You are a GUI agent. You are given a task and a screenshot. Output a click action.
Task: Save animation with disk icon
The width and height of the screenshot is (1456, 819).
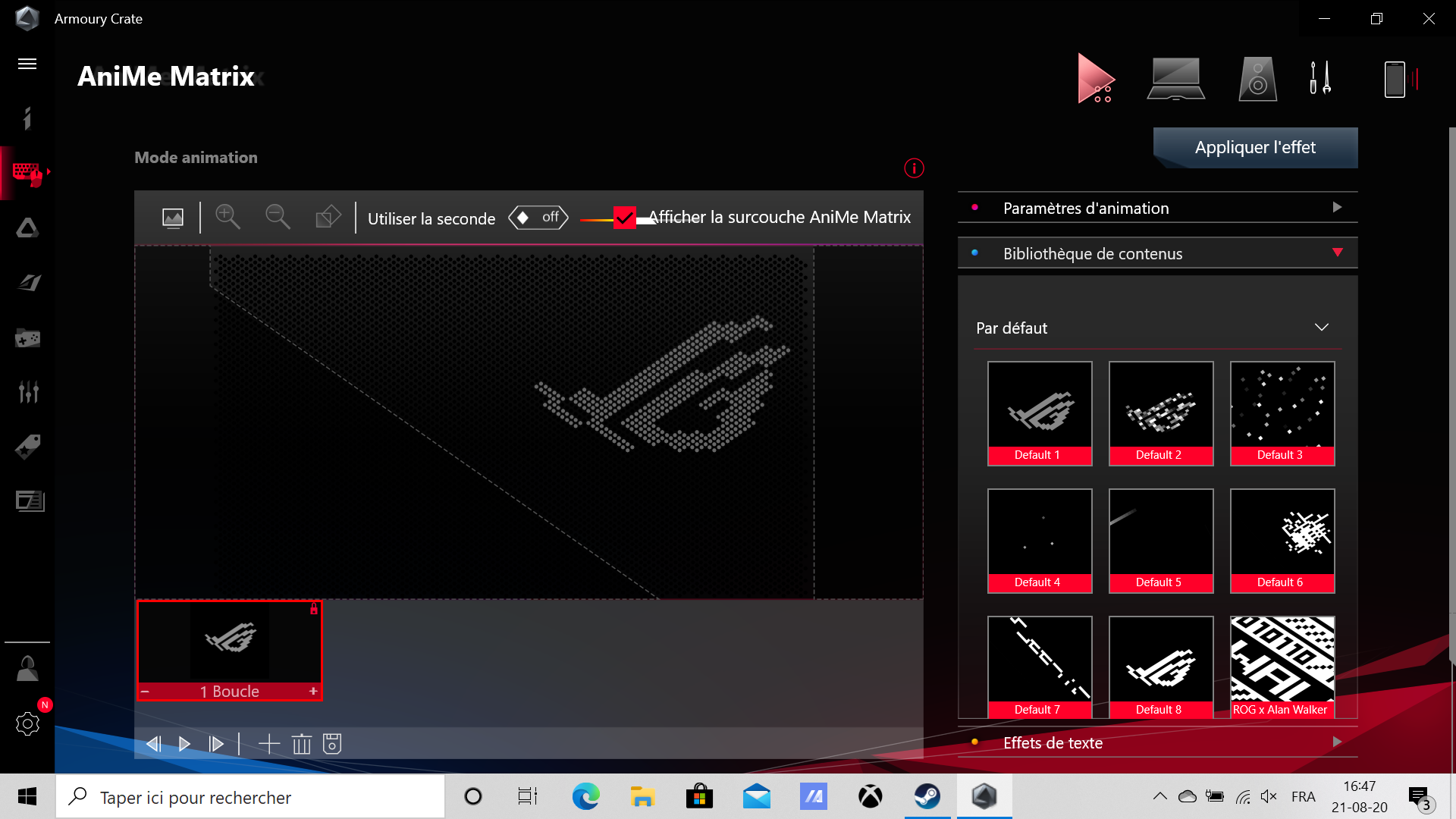pos(332,744)
